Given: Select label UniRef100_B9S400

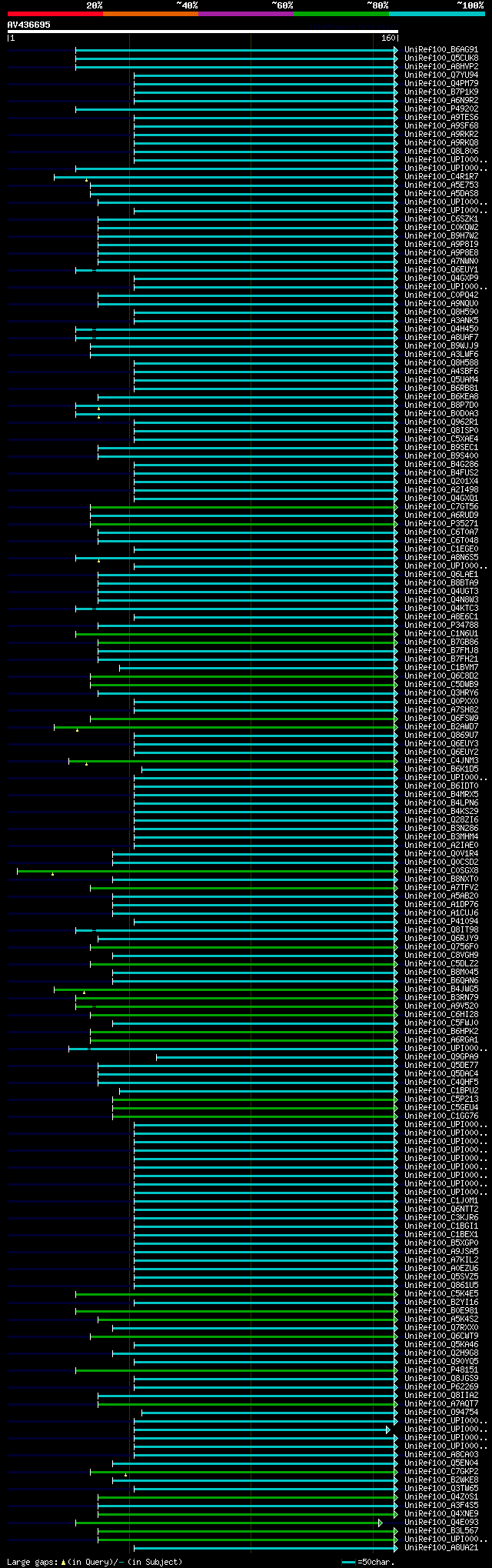Looking at the screenshot, I should tap(441, 456).
